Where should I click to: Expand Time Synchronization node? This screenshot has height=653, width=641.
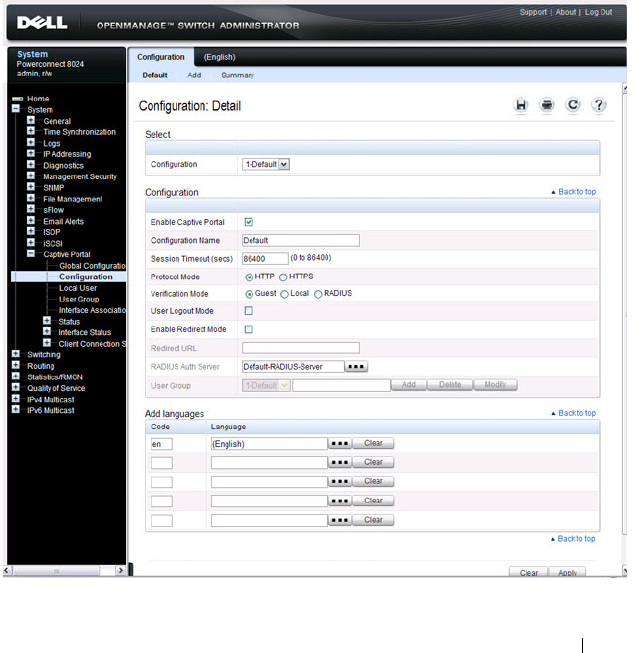tap(31, 131)
